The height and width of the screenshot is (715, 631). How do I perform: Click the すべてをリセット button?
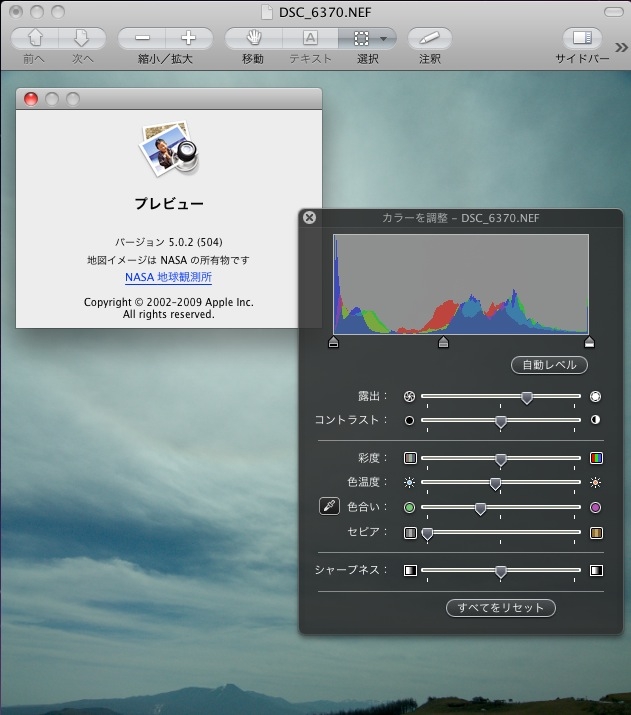pyautogui.click(x=501, y=608)
